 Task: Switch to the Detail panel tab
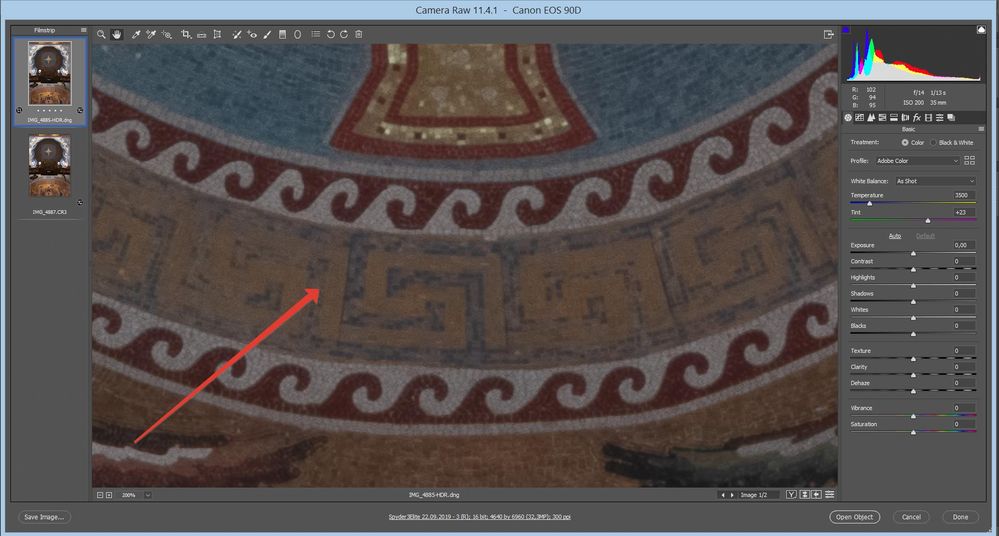(871, 118)
